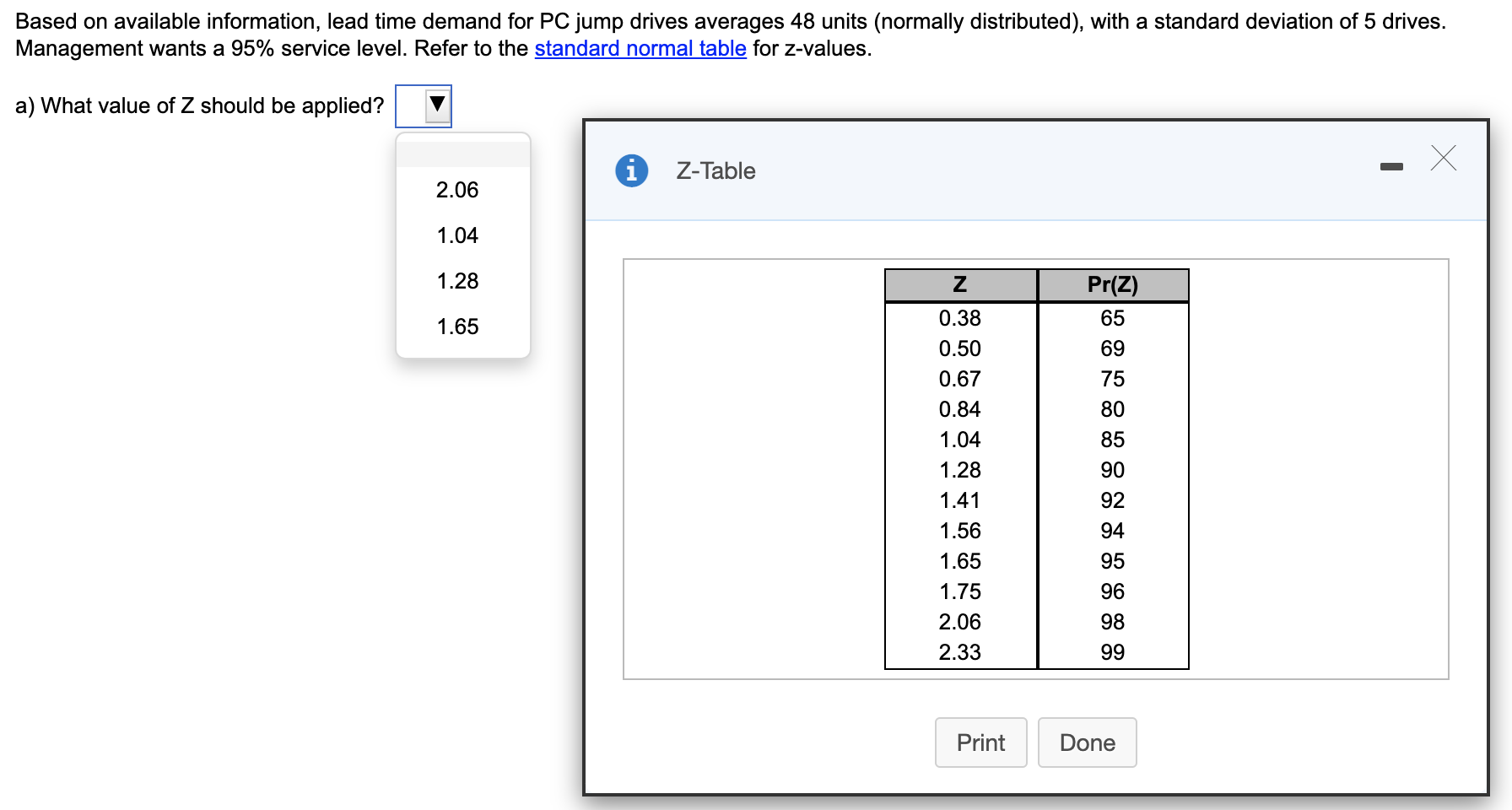Click the row with Z value 0.38
Image resolution: width=1512 pixels, height=810 pixels.
959,317
